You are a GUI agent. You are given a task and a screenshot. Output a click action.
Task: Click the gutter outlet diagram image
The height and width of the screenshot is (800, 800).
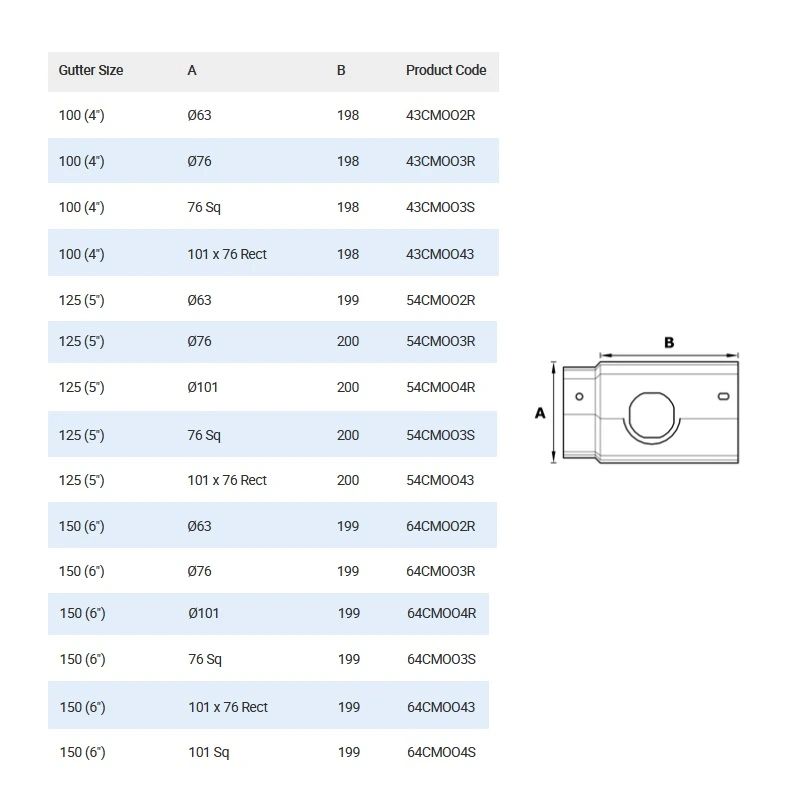click(x=636, y=401)
